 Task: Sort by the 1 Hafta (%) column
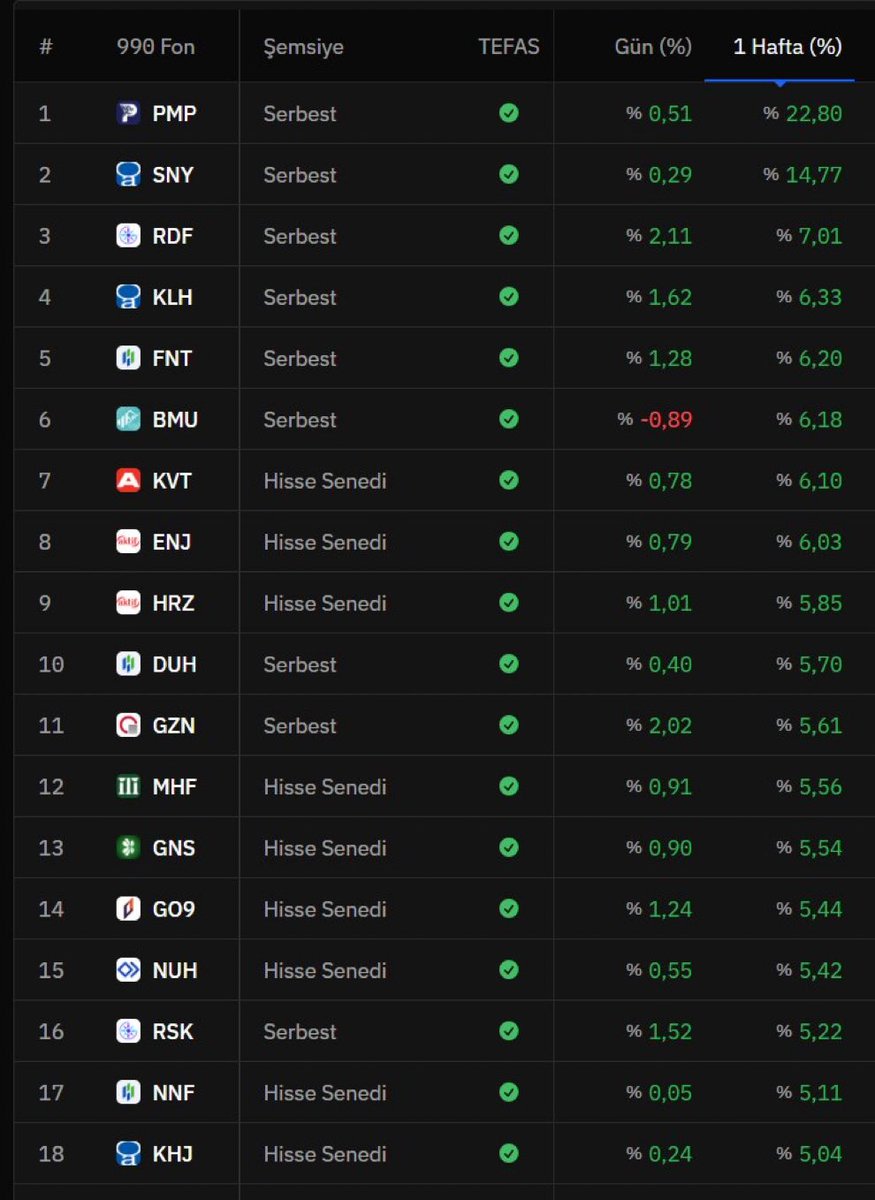(x=788, y=47)
